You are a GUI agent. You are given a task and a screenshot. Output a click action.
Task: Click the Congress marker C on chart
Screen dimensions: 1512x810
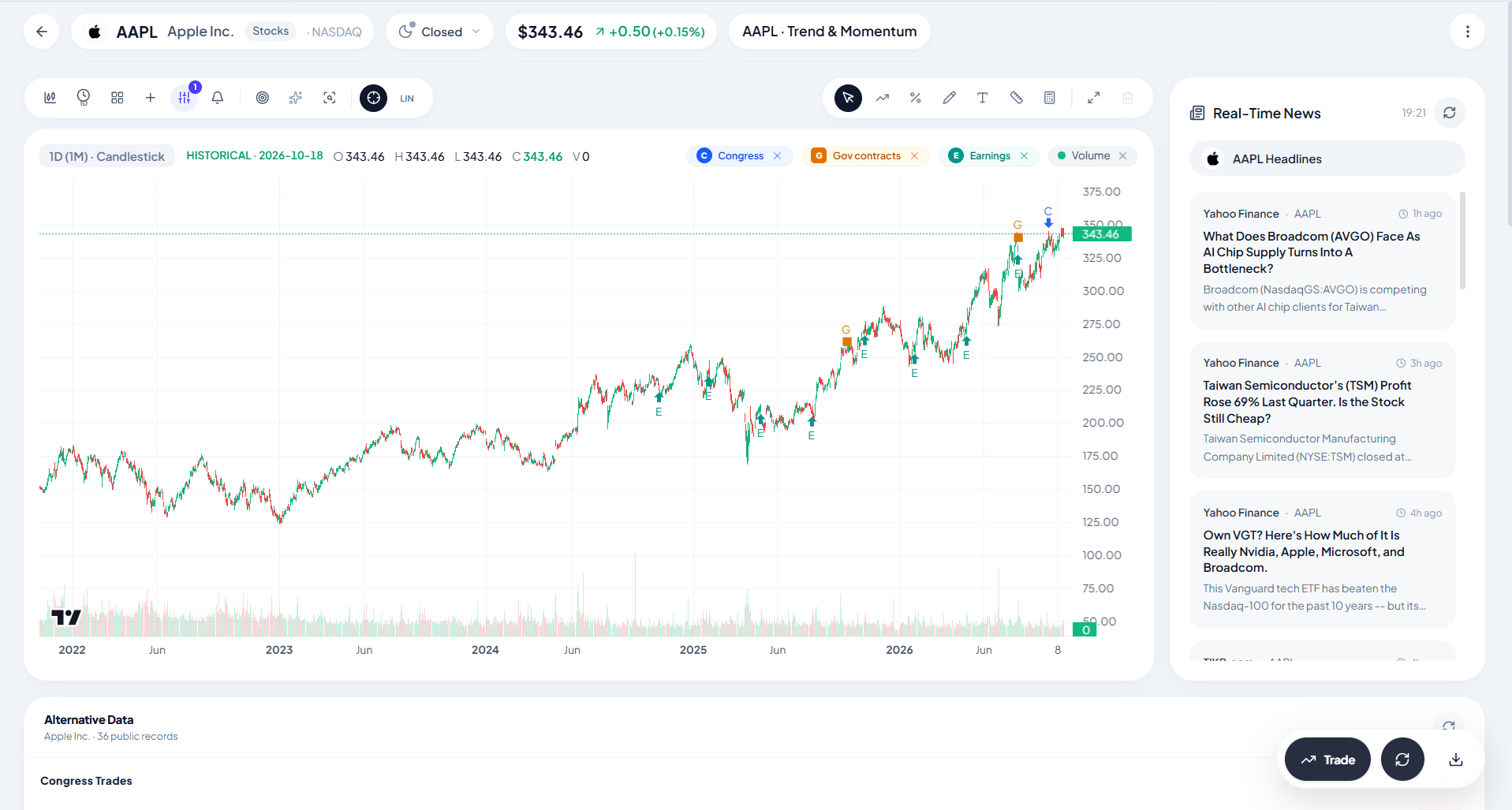tap(1048, 211)
